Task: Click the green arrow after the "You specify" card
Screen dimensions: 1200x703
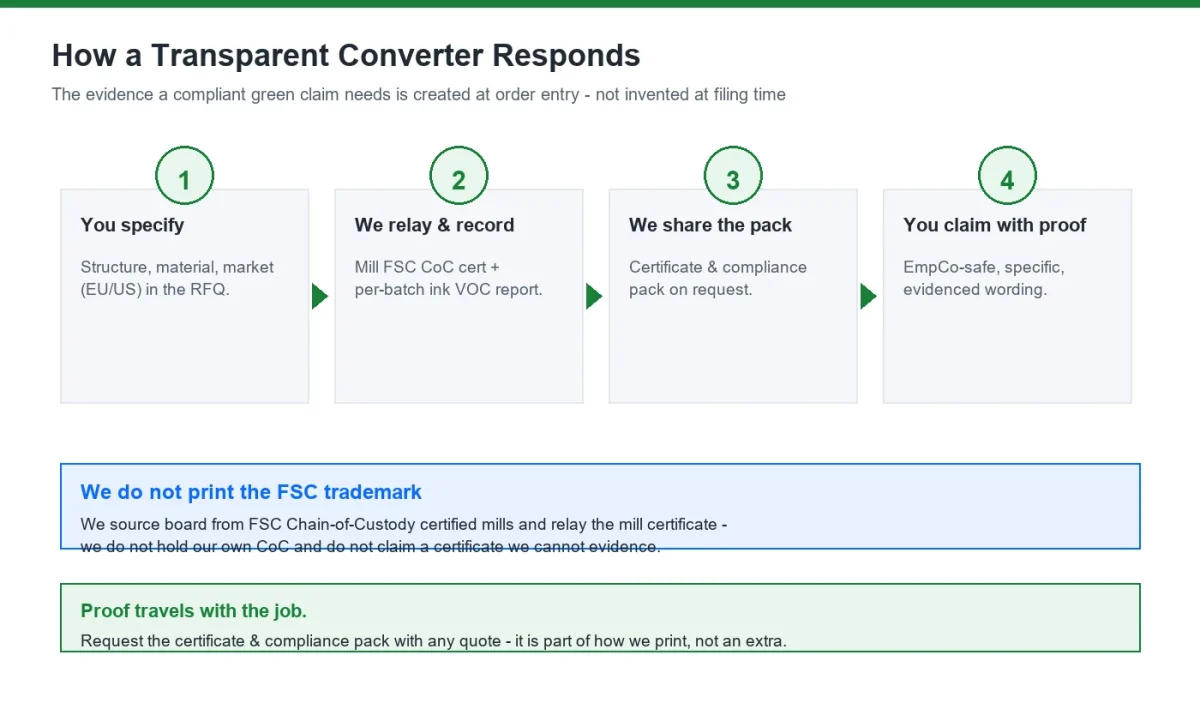Action: point(320,296)
